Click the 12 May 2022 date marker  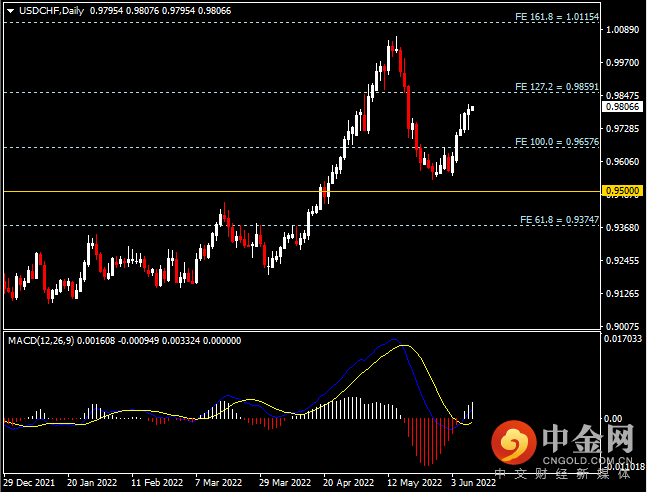tap(415, 482)
